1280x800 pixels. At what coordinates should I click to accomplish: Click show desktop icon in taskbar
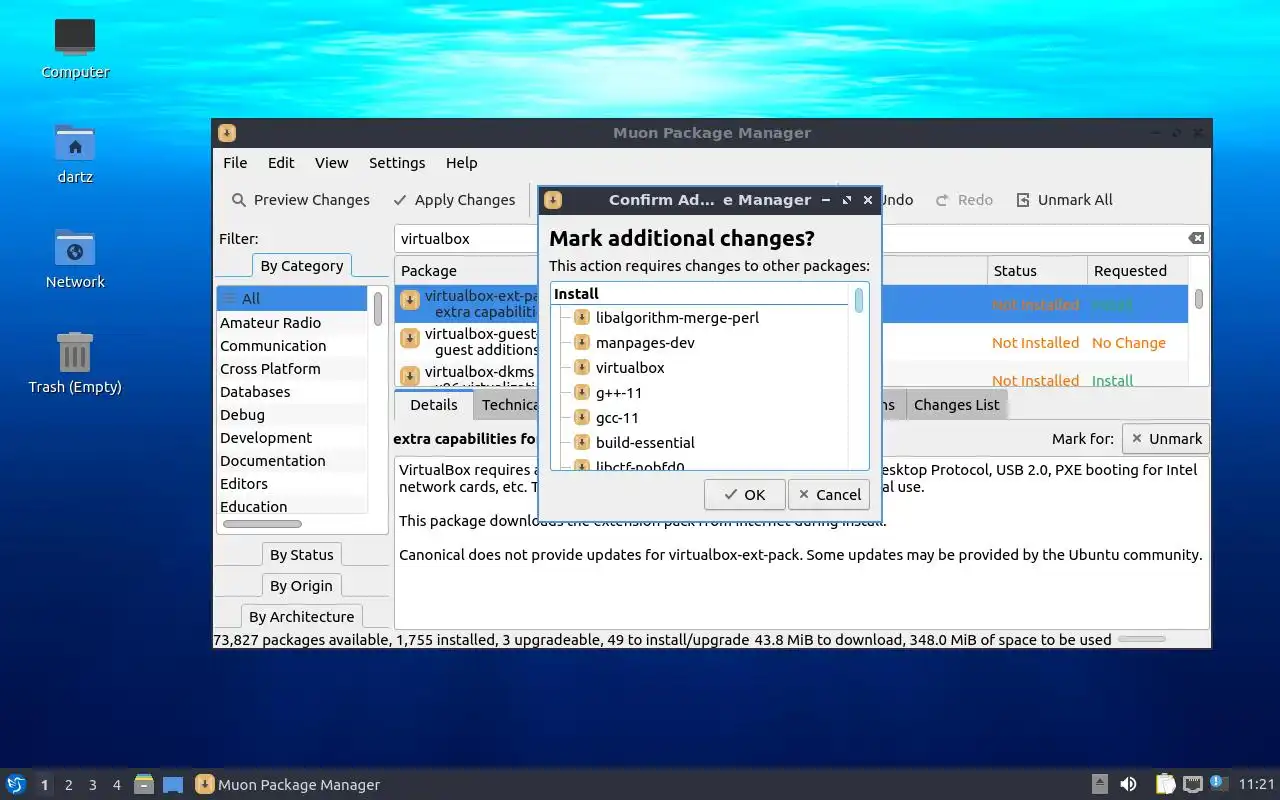[173, 785]
